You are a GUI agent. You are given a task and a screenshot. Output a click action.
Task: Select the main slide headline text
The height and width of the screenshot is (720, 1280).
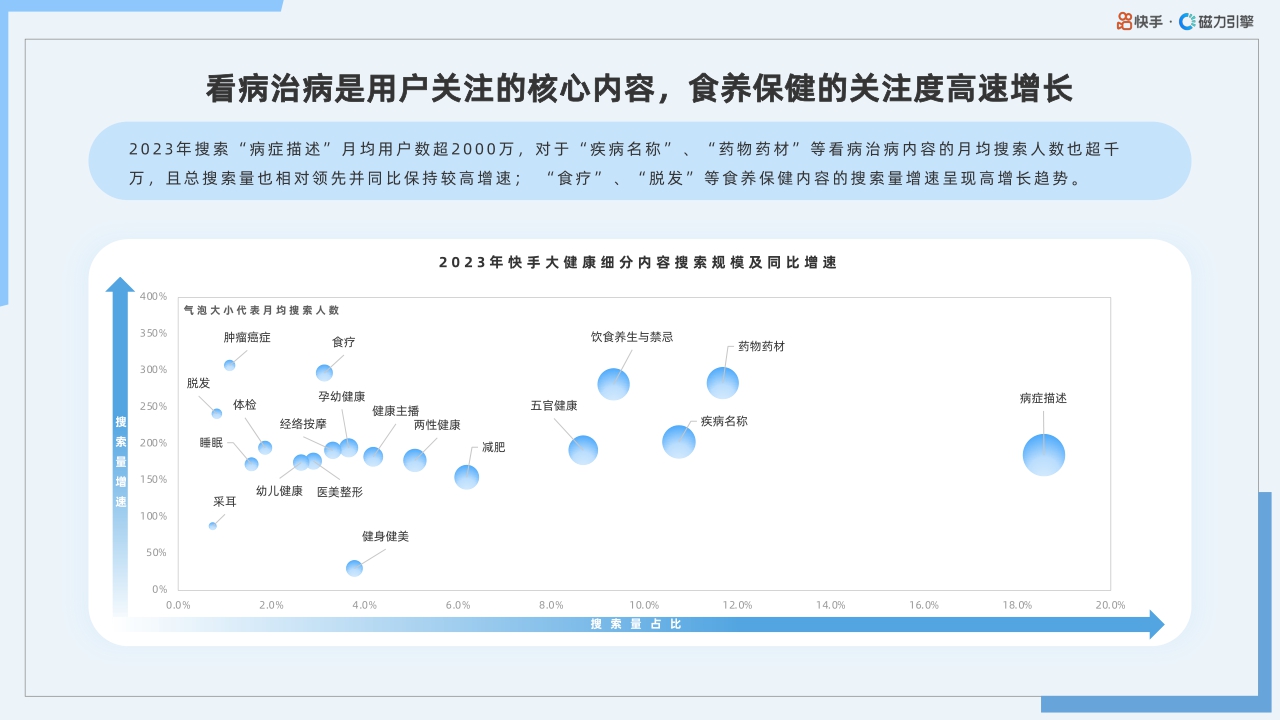point(640,85)
